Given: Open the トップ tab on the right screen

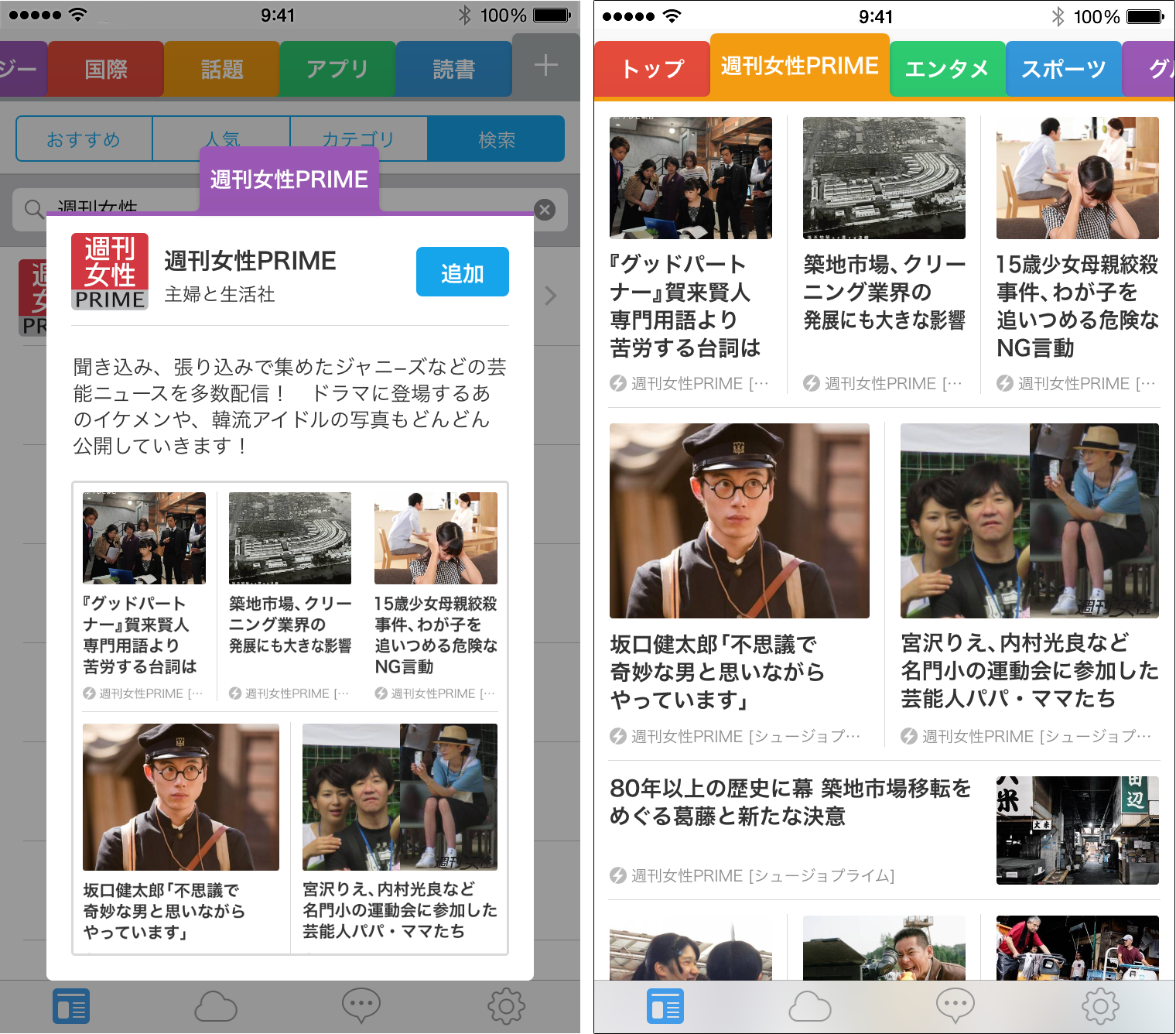Looking at the screenshot, I should coord(652,69).
